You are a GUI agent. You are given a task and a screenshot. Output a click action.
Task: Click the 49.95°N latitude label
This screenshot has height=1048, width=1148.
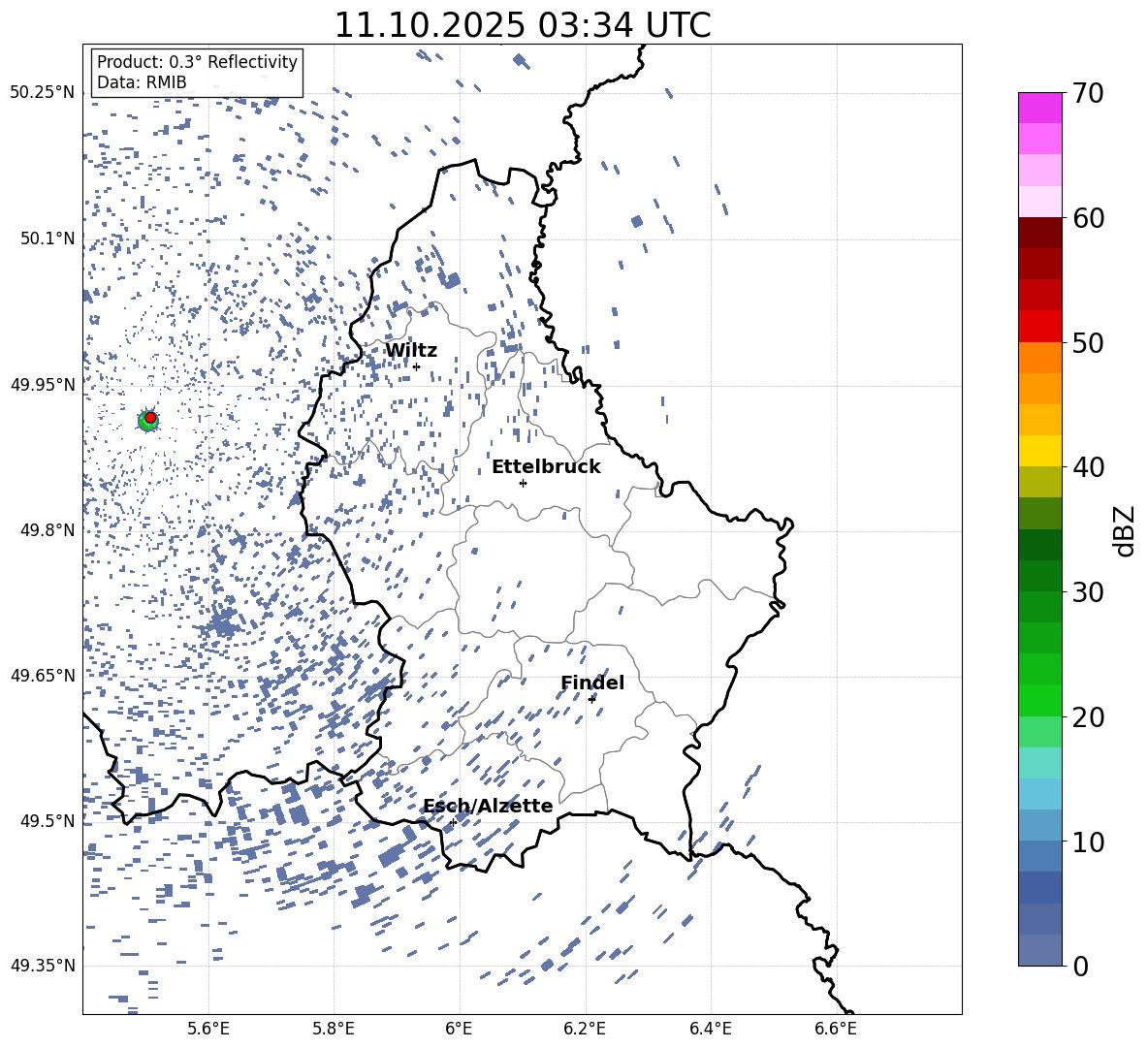pos(43,385)
